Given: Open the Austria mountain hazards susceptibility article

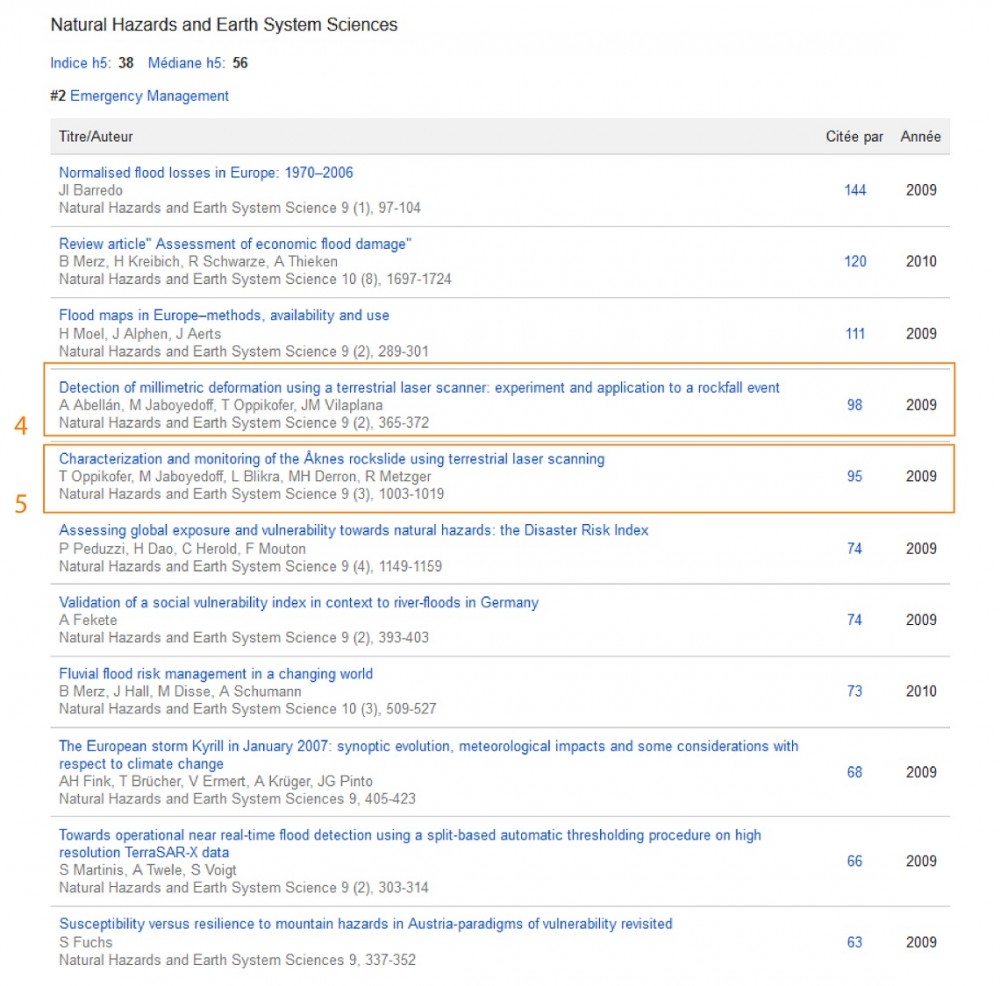Looking at the screenshot, I should point(365,924).
